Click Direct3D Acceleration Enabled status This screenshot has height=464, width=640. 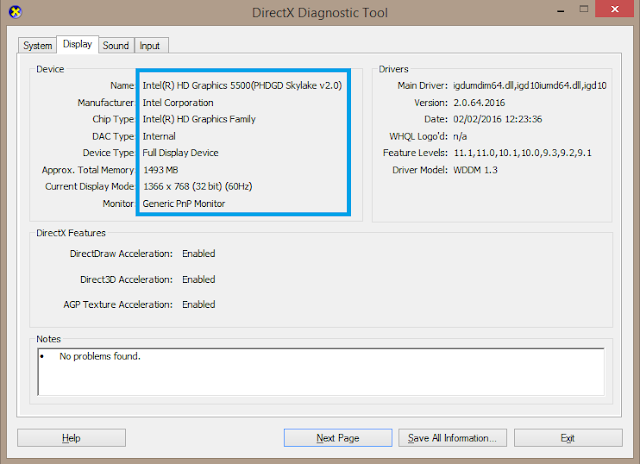199,279
